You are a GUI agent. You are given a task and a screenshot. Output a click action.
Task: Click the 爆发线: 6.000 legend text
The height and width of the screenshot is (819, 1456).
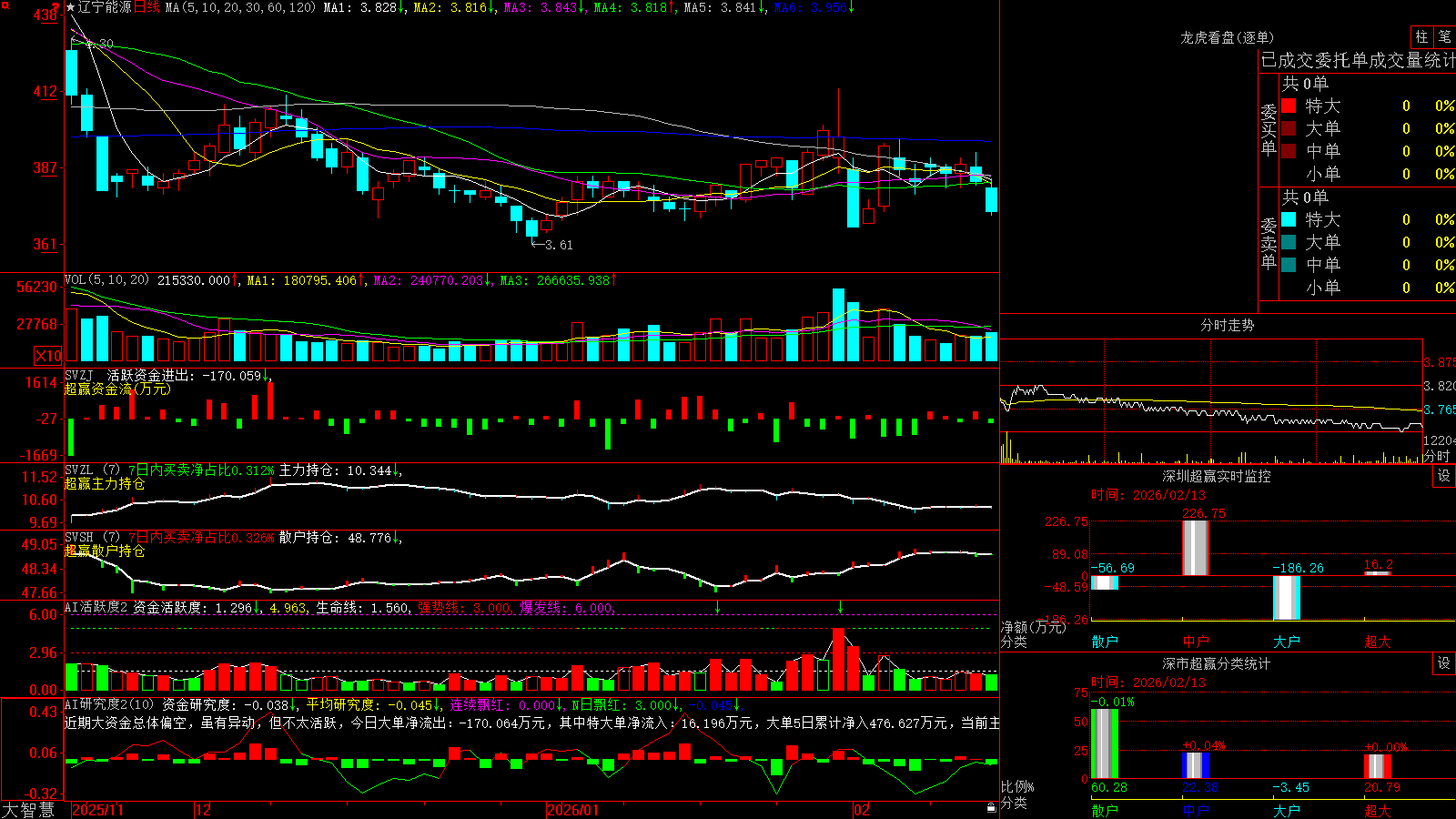(x=566, y=607)
